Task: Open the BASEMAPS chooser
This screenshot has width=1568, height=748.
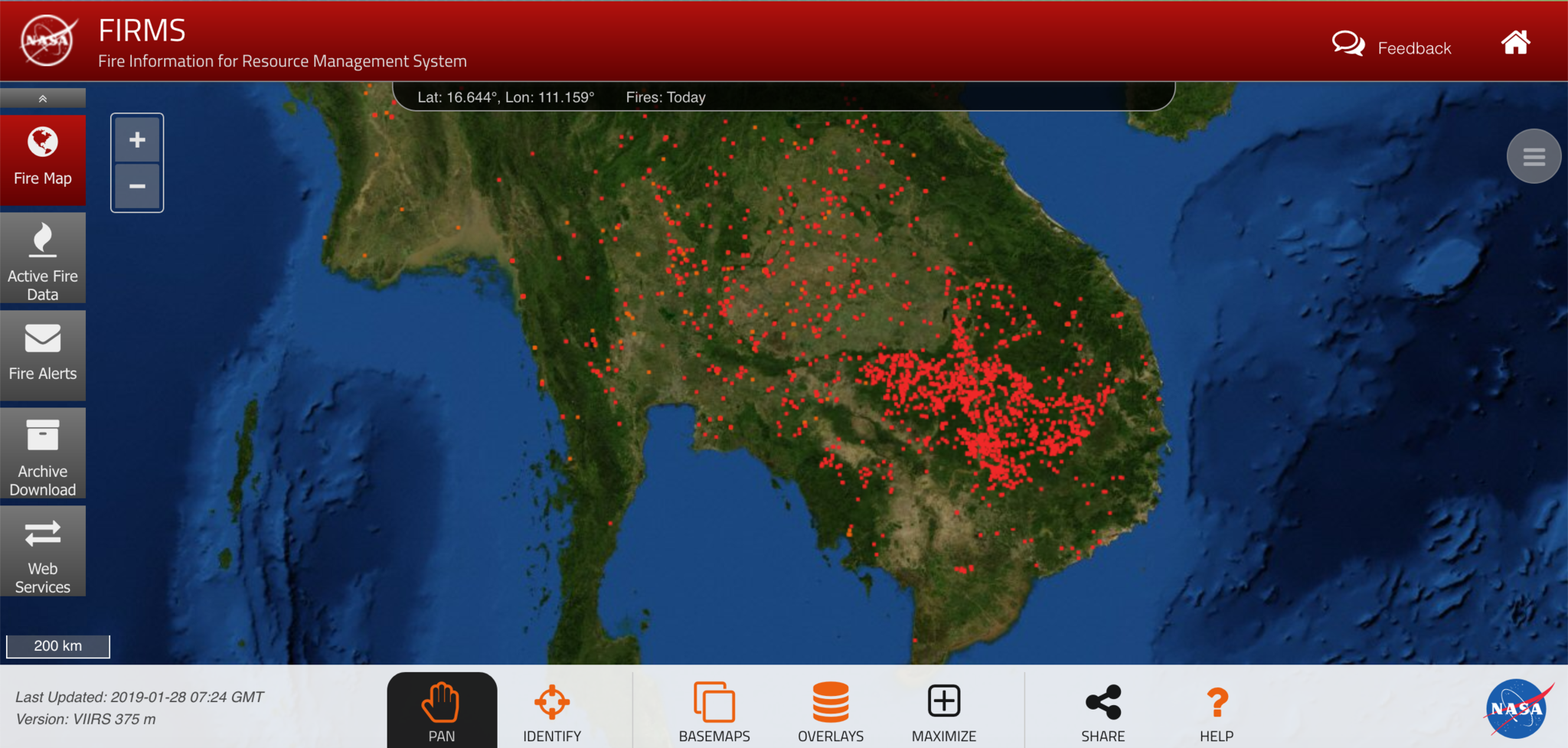Action: 714,712
